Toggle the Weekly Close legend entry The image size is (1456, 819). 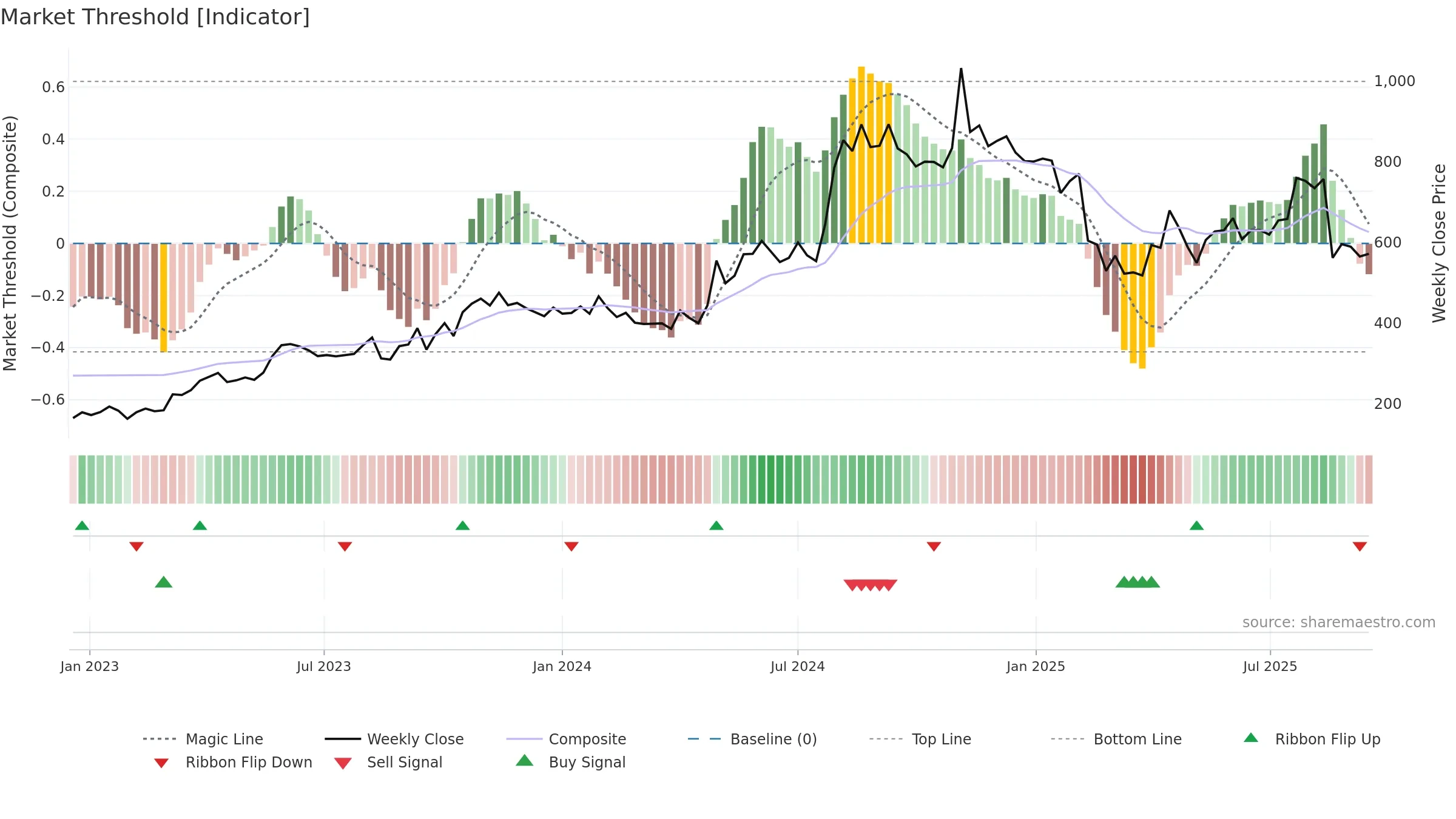click(394, 739)
